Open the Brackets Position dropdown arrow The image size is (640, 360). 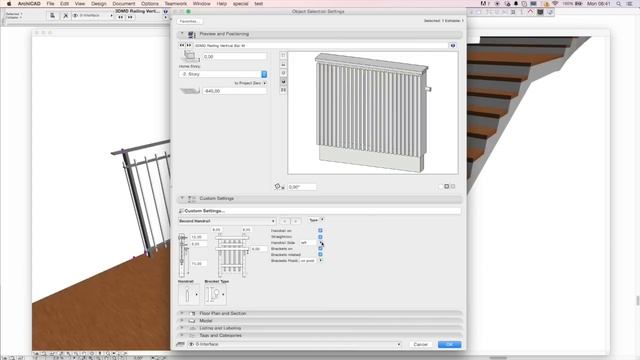click(320, 260)
